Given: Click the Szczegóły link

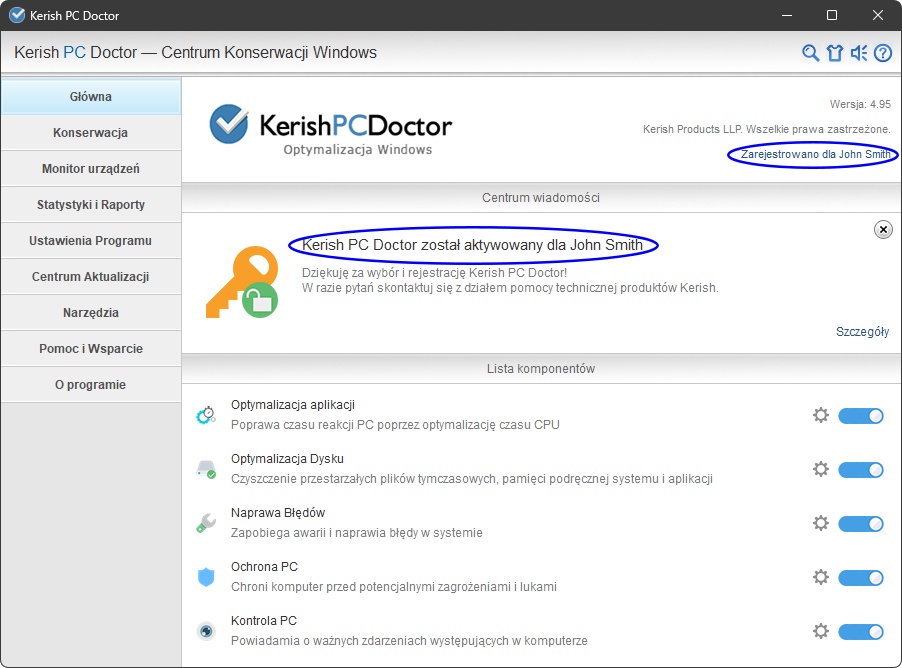Looking at the screenshot, I should click(862, 332).
